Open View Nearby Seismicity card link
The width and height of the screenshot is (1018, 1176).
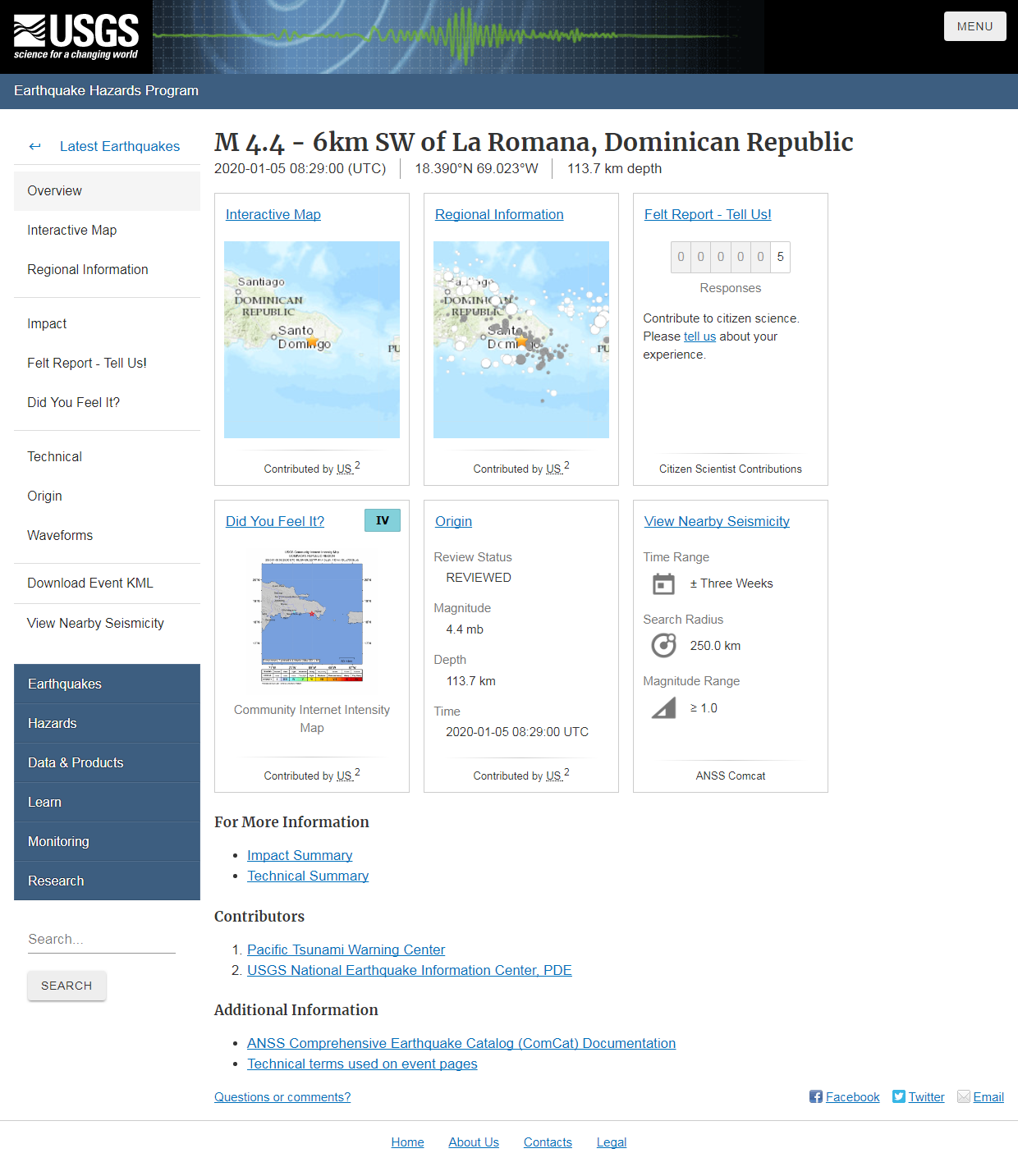click(x=717, y=521)
